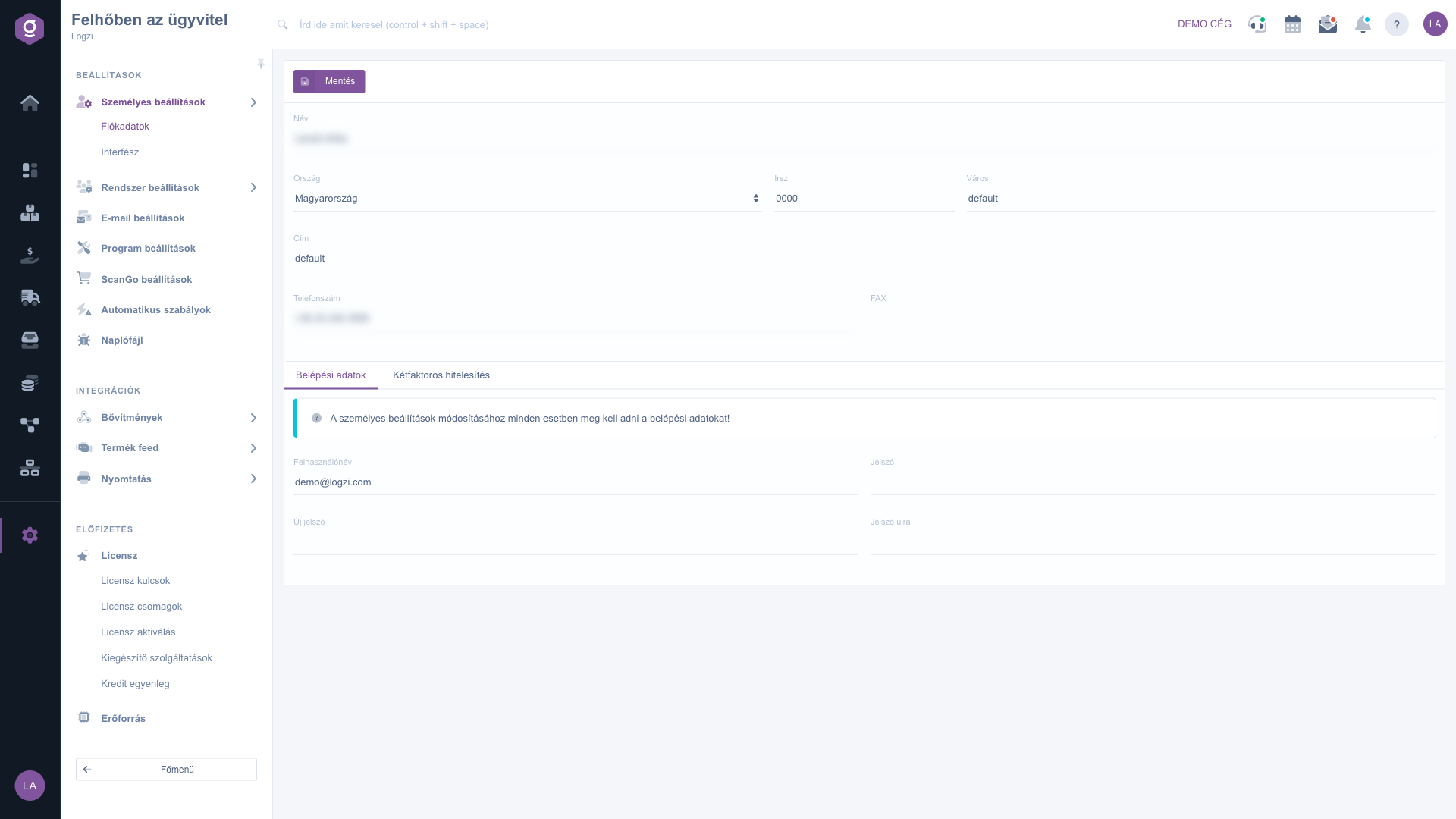
Task: Select Fiókadatok in the settings menu
Action: (x=125, y=127)
